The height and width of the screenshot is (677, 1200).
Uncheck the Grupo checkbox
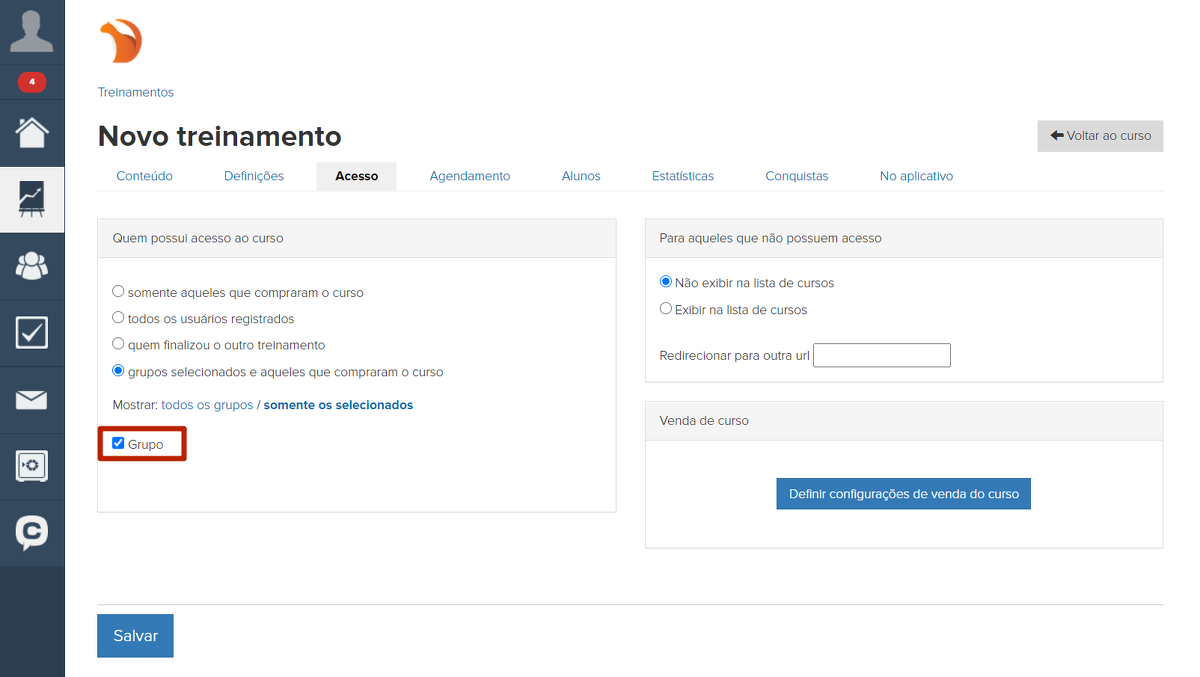pos(118,443)
